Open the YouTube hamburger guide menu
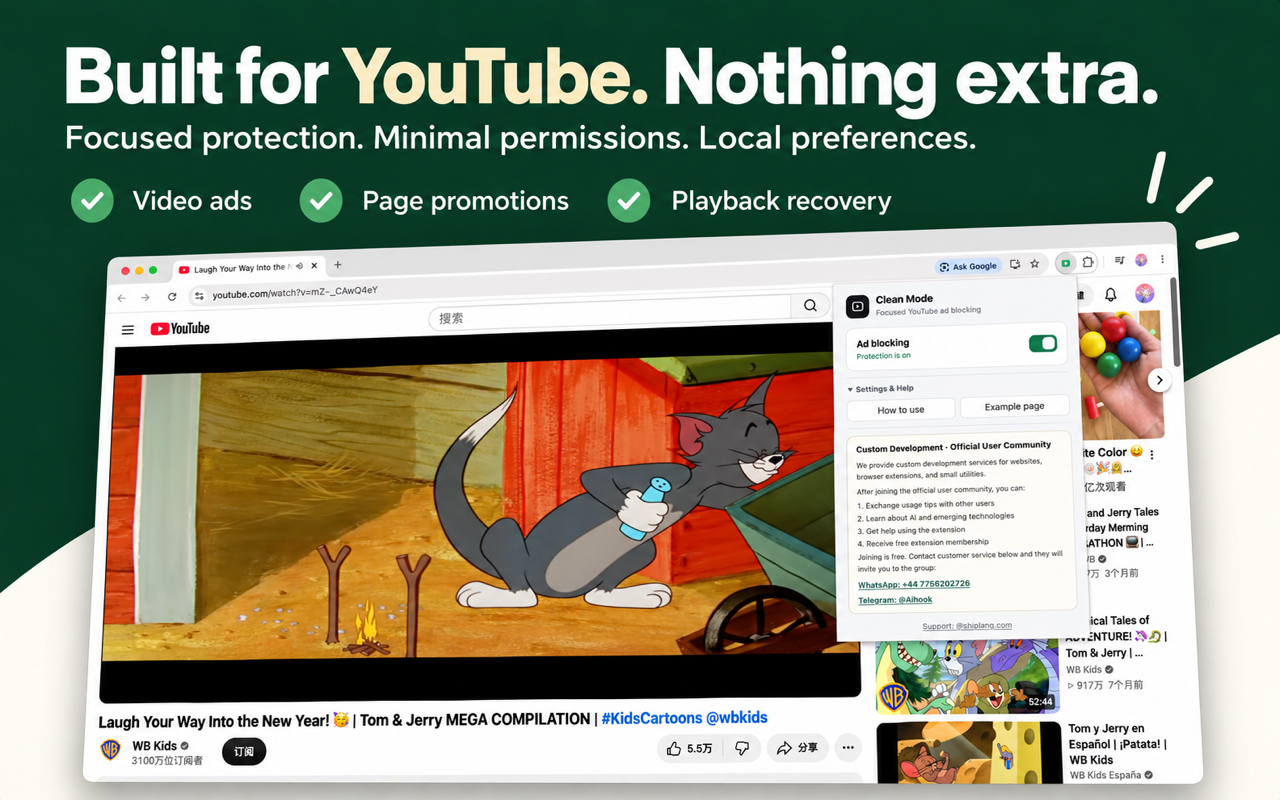Screen dimensions: 1280x800 click(127, 329)
